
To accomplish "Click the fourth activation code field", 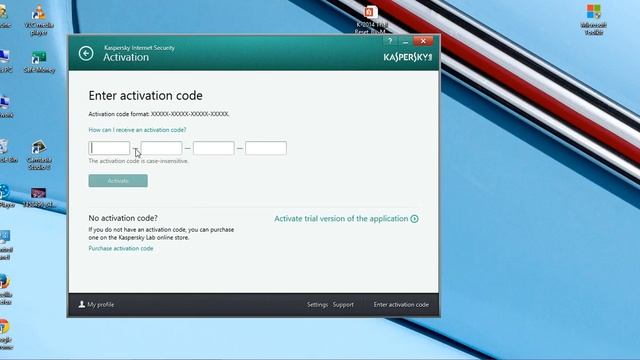I will click(266, 148).
